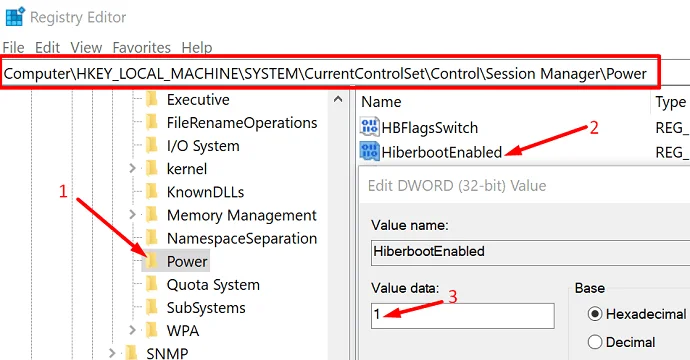This screenshot has width=690, height=360.
Task: Select the Memory Management key label
Action: point(242,215)
